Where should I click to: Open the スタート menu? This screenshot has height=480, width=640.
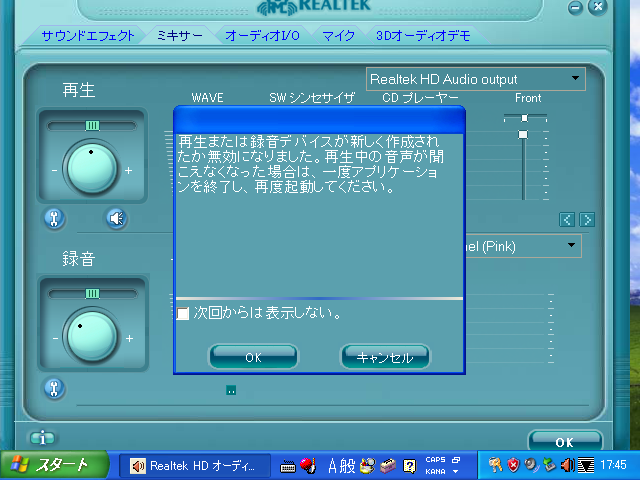54,465
